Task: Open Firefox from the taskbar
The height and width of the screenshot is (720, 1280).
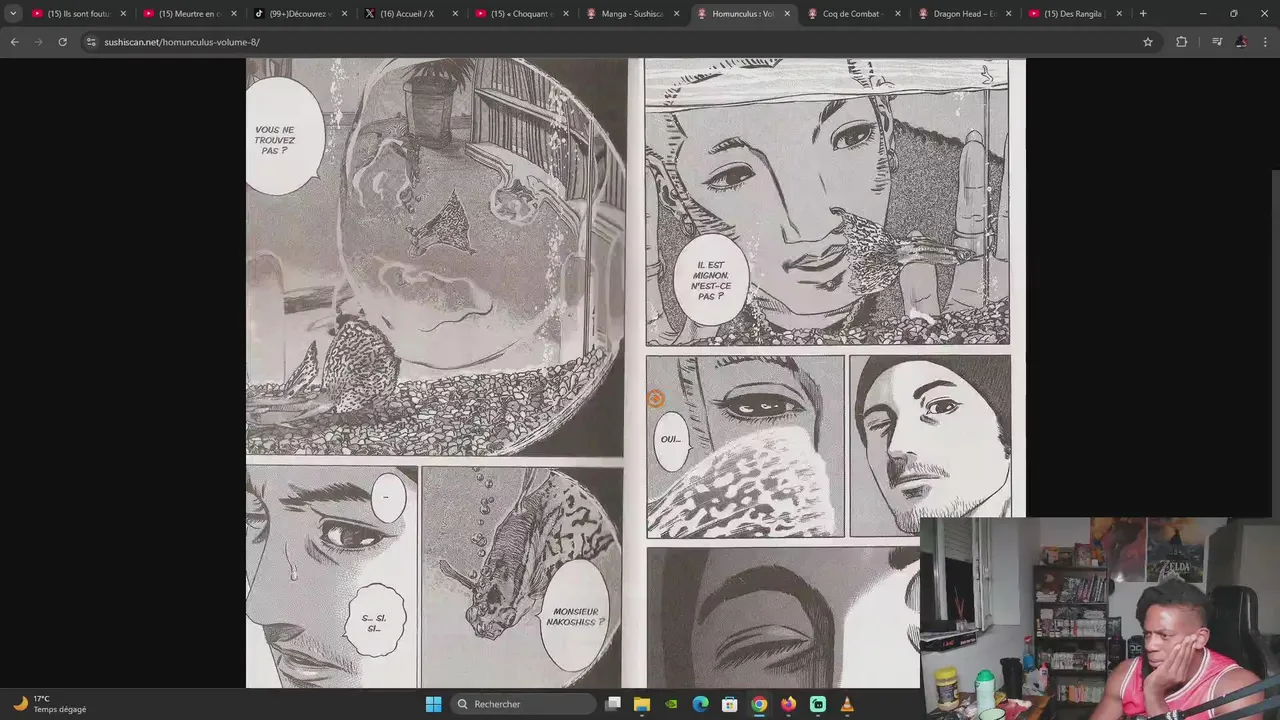Action: 788,704
